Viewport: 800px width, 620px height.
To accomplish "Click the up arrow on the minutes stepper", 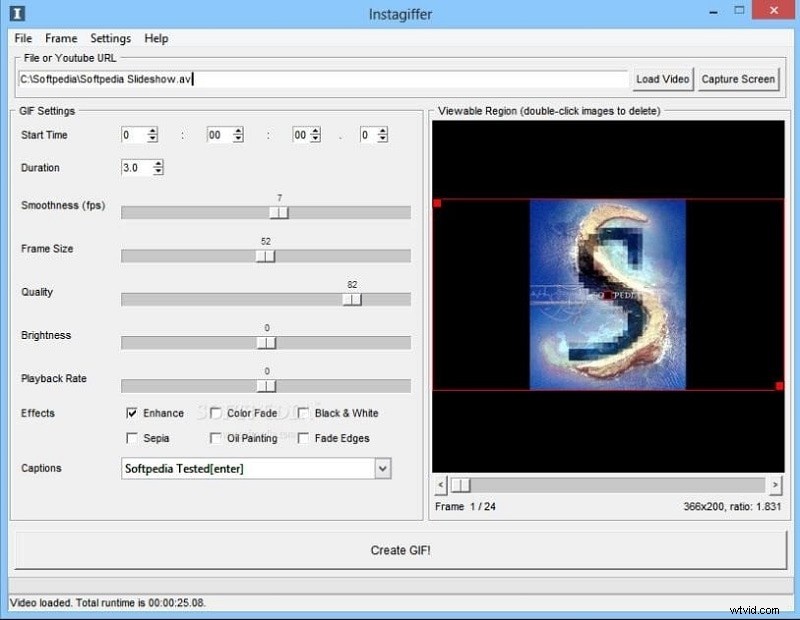I will point(238,130).
